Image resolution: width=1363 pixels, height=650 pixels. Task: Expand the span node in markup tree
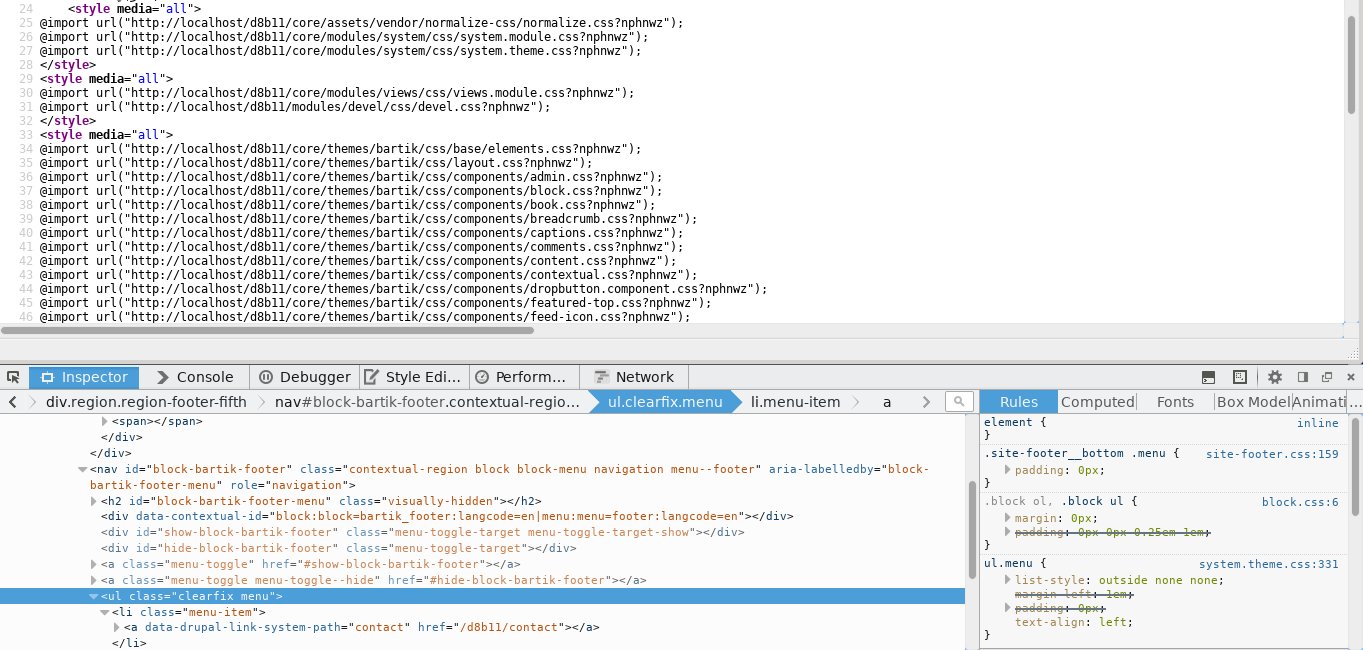[x=105, y=422]
